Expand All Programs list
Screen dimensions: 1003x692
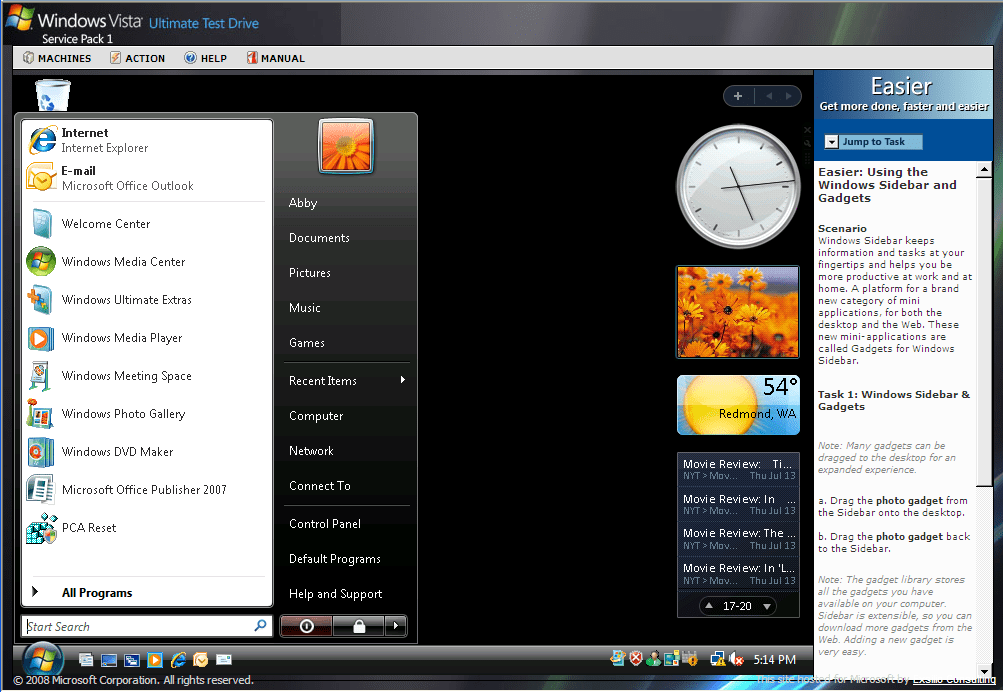pyautogui.click(x=147, y=593)
